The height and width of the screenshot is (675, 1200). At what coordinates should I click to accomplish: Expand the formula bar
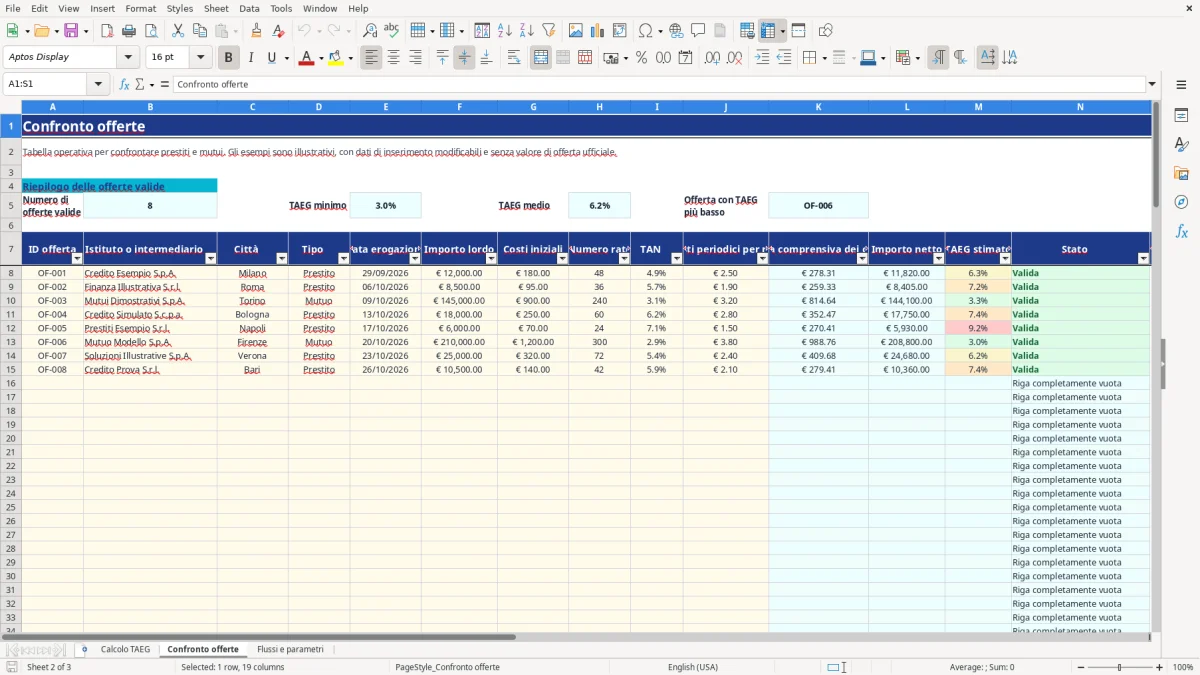click(1152, 84)
